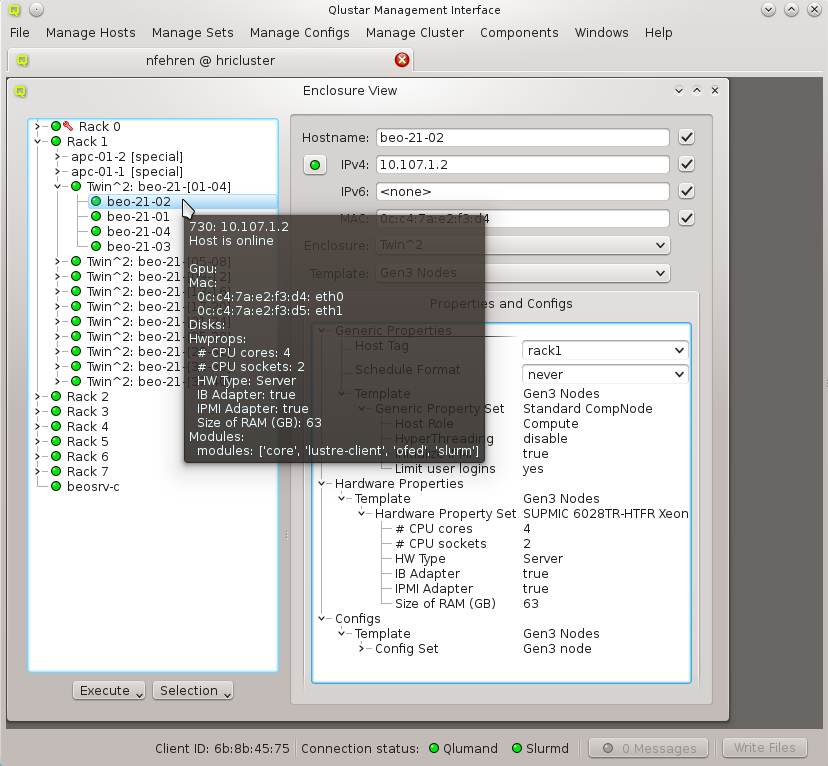The image size is (828, 766).
Task: Click the green status icon of Rack 0
Action: point(56,126)
